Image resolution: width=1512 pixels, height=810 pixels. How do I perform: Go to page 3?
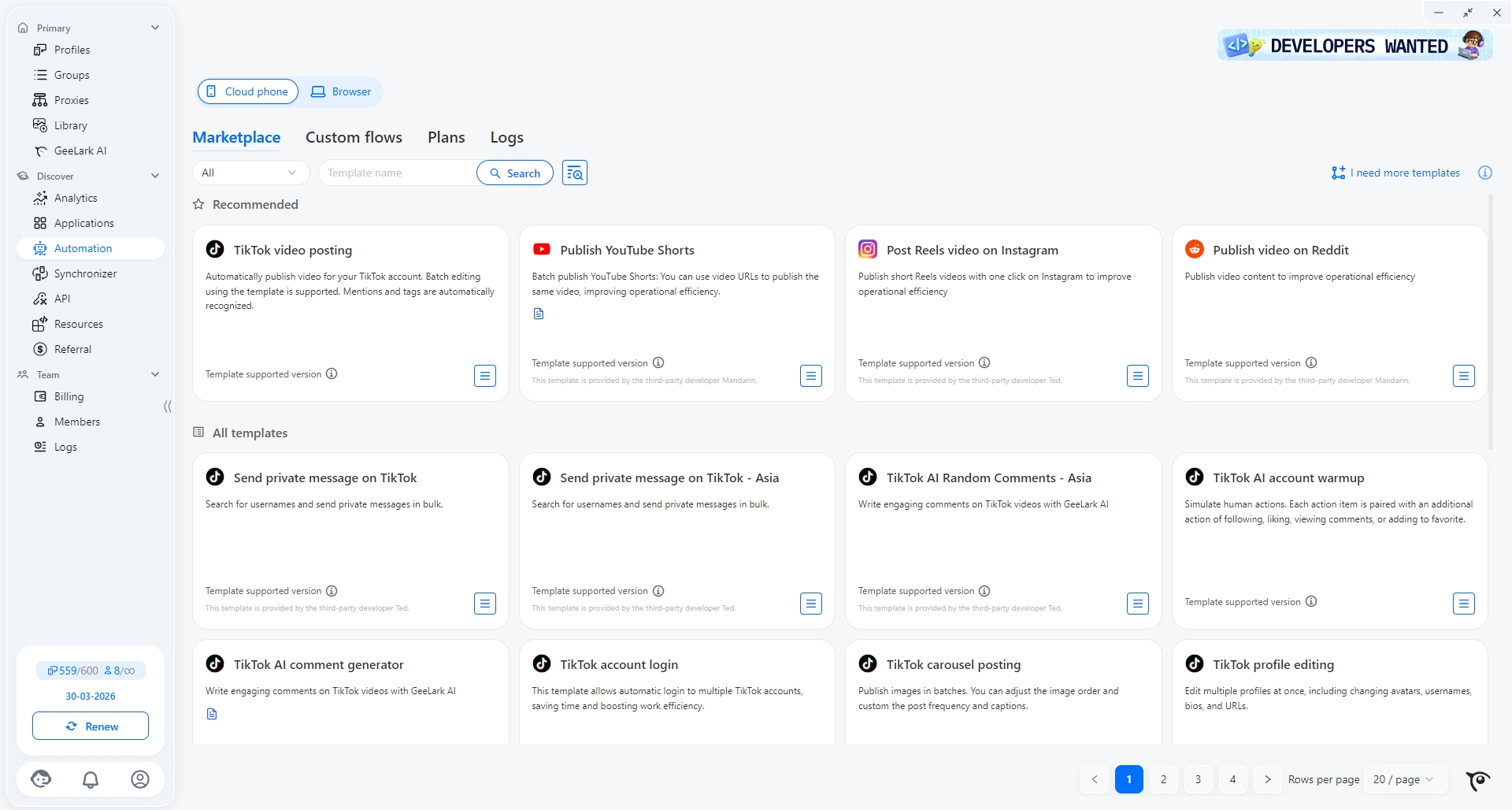pos(1199,779)
